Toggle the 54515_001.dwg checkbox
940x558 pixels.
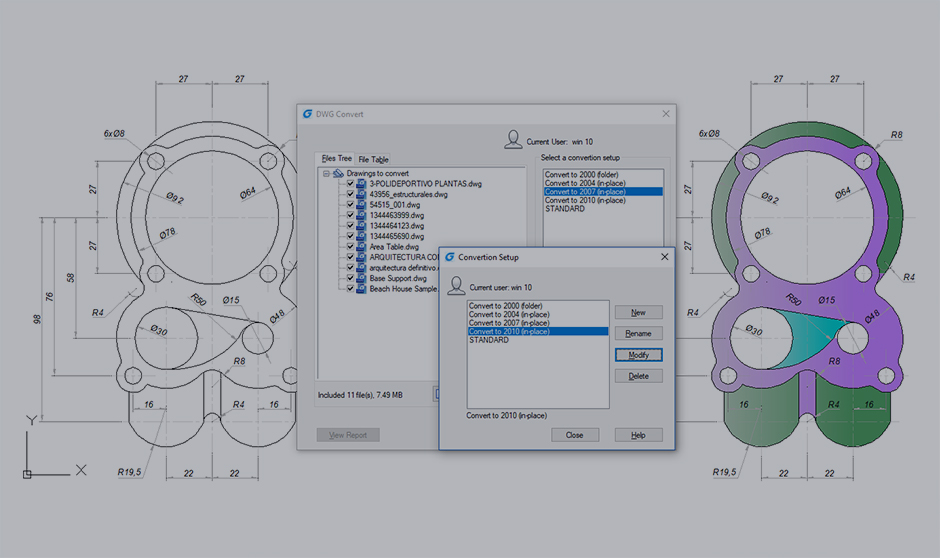pos(350,205)
